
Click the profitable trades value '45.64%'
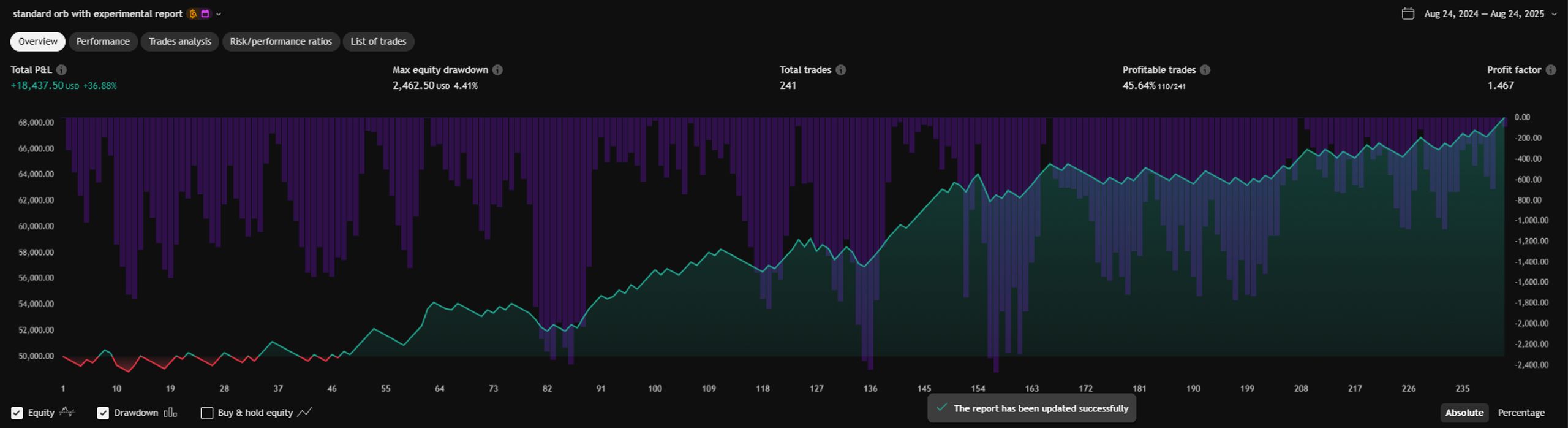point(1139,86)
